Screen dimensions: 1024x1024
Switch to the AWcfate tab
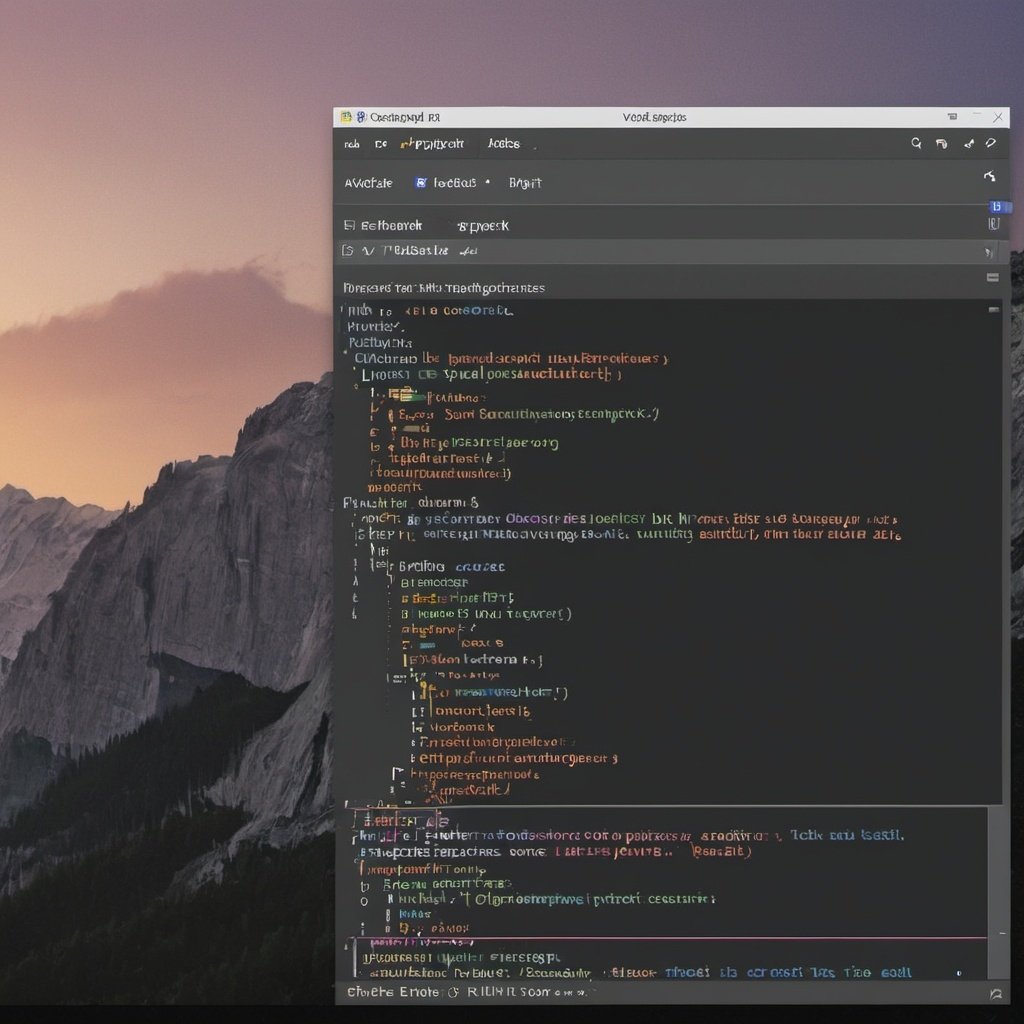tap(368, 183)
